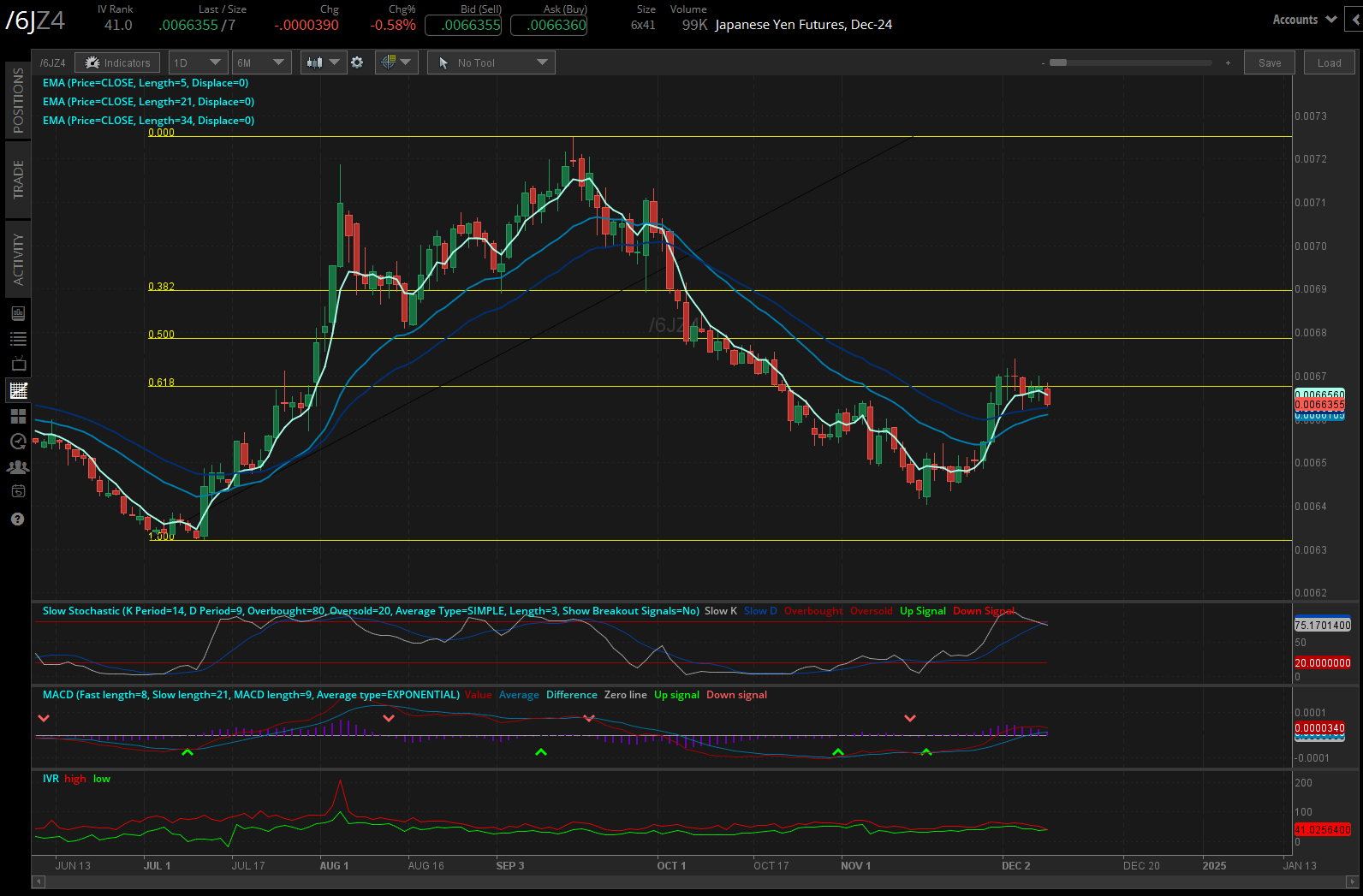Screen dimensions: 1363x896
Task: Open the 1D interval dropdown
Action: click(198, 62)
